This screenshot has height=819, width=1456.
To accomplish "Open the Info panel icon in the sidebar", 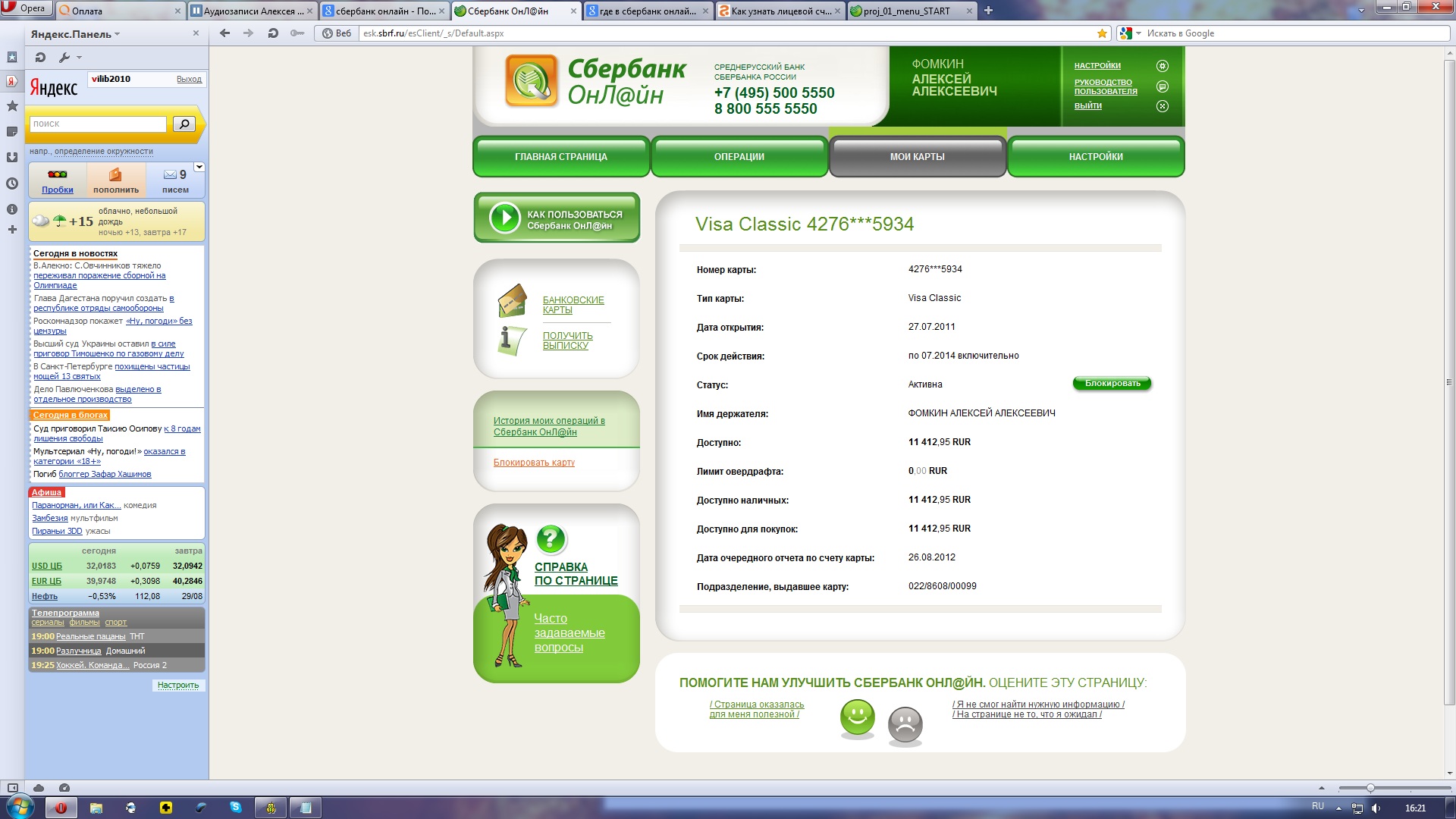I will pos(12,209).
